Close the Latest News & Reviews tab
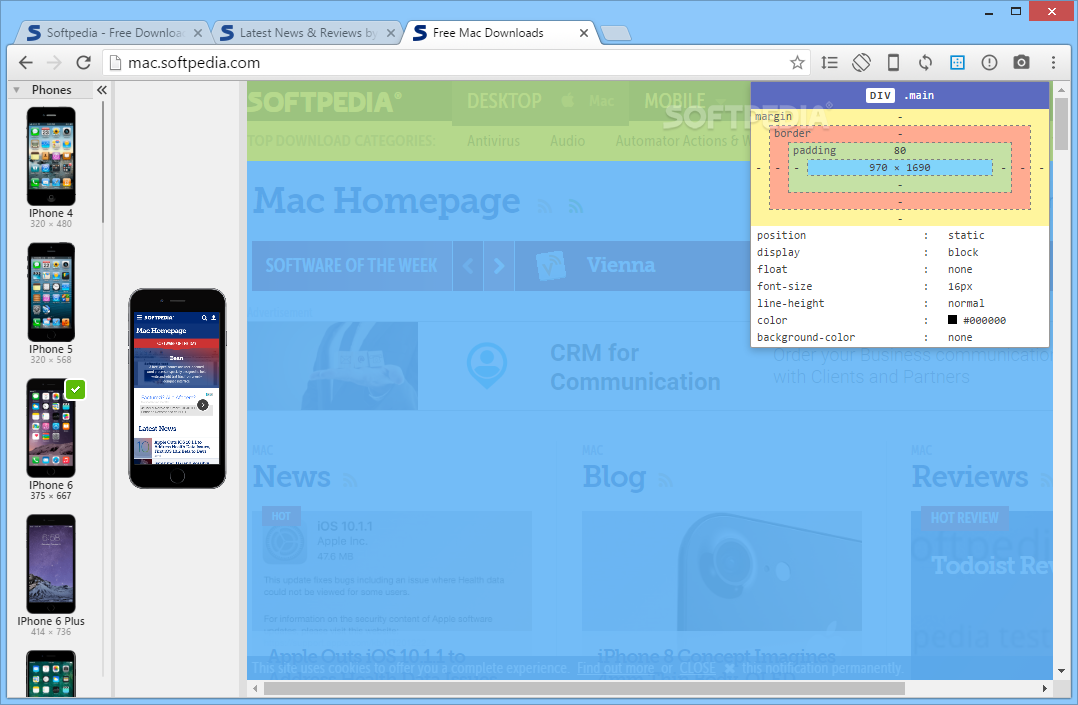 click(390, 33)
